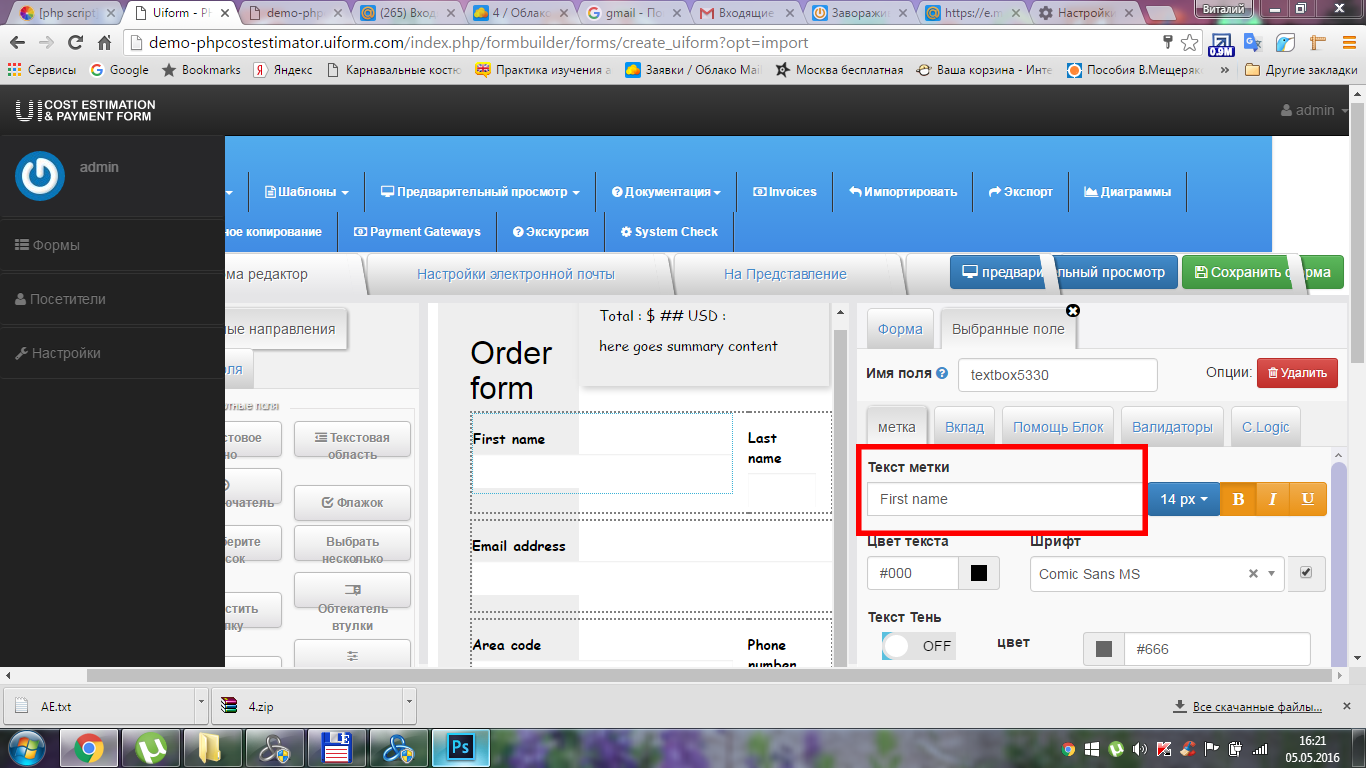Open the Windows Start menu
Viewport: 1366px width, 768px height.
point(27,747)
